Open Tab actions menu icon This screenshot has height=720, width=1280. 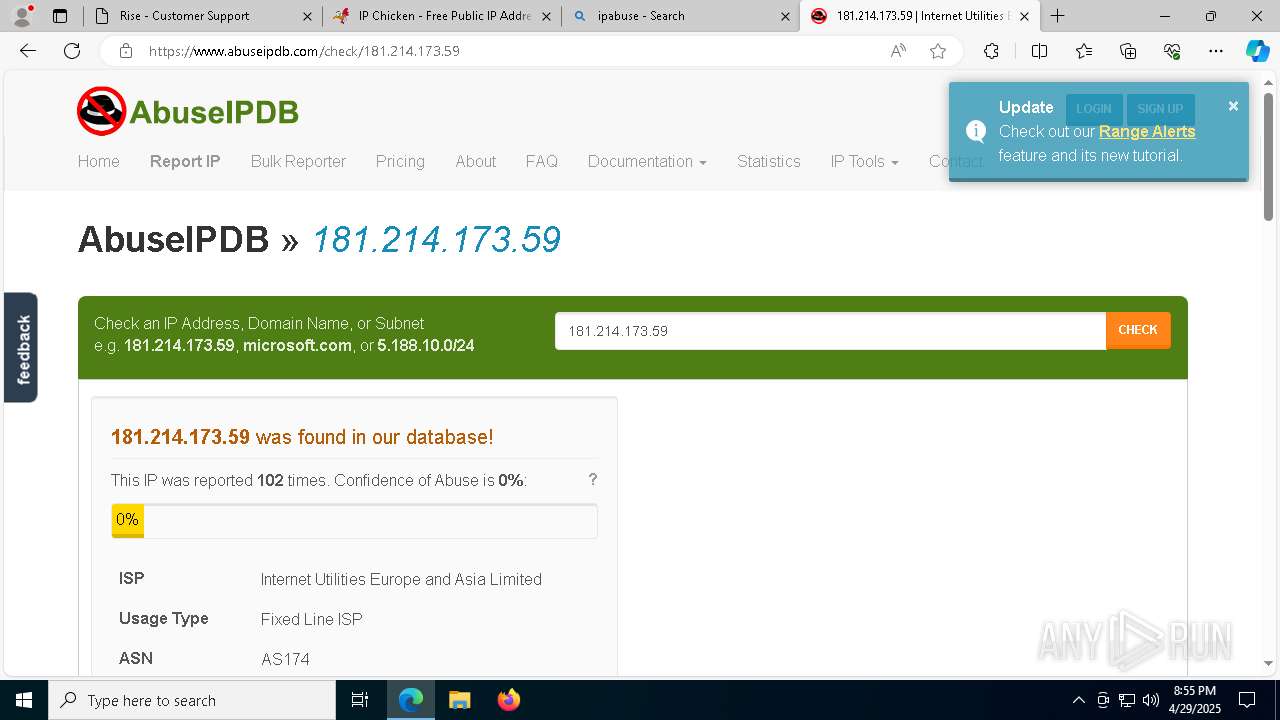coord(60,16)
